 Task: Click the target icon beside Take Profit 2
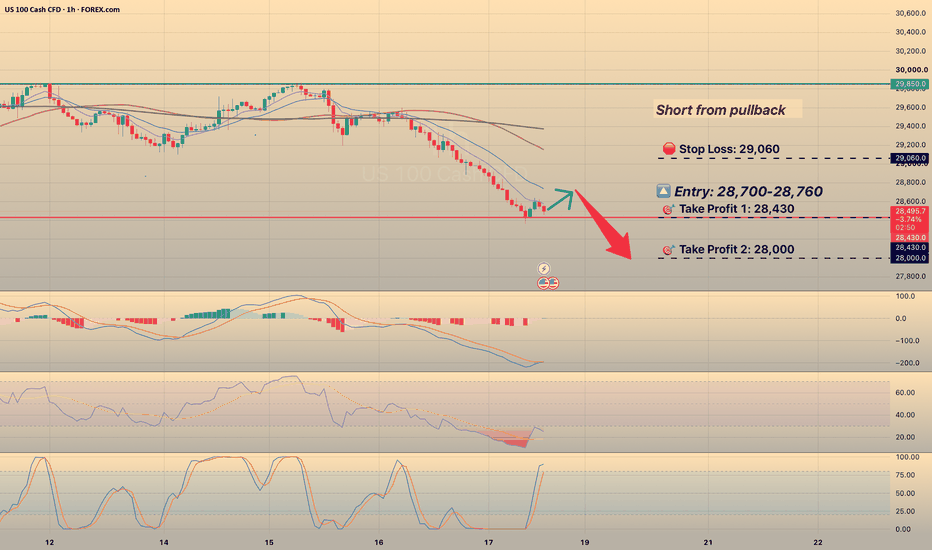tap(669, 250)
